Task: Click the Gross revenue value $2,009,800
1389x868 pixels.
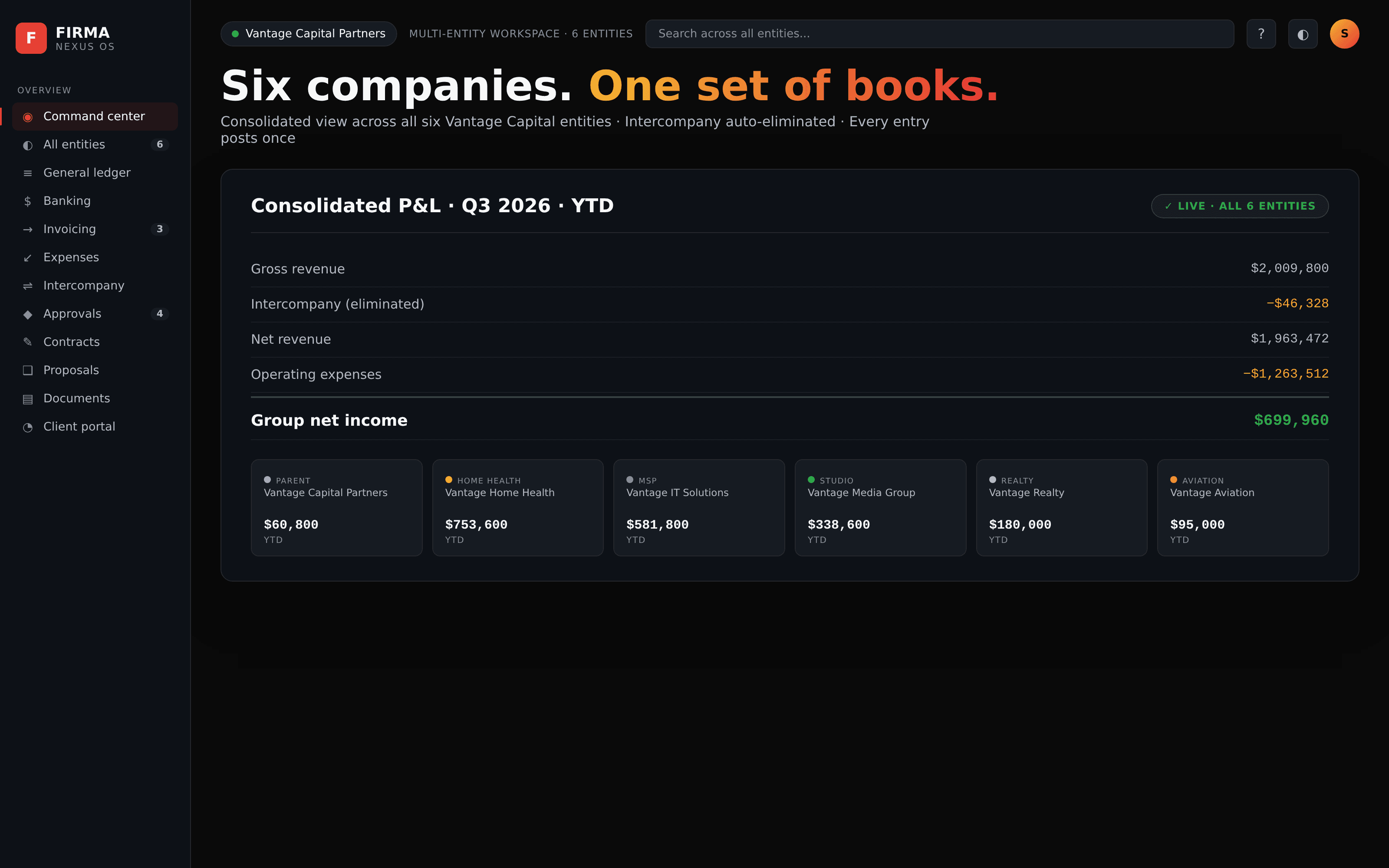Action: click(x=1290, y=269)
